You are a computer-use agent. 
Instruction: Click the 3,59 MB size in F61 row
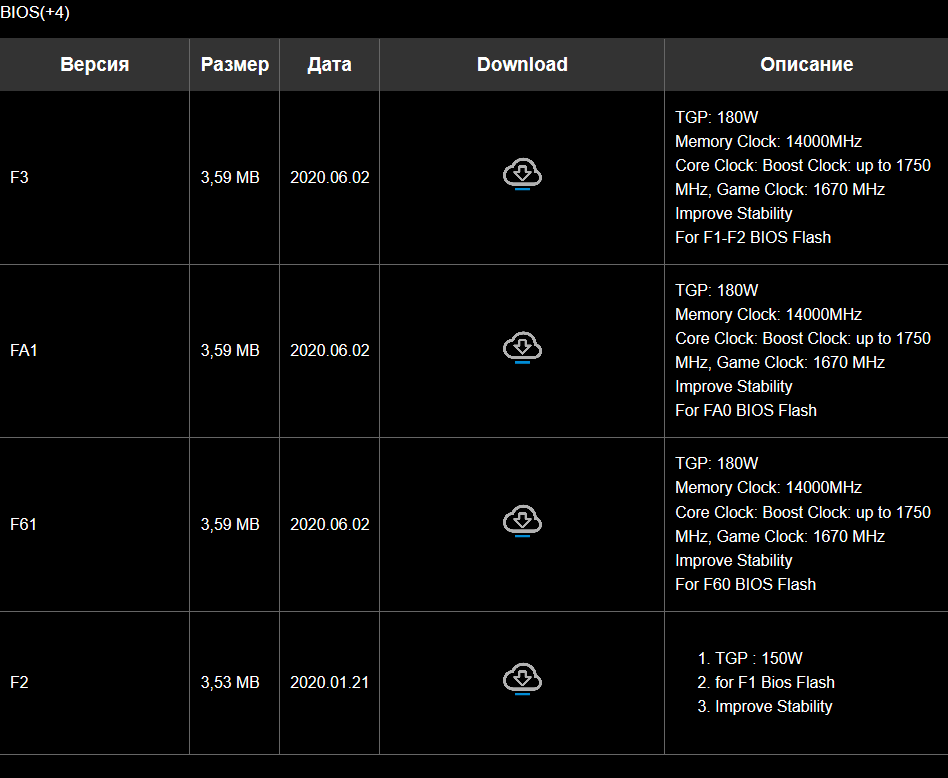230,524
